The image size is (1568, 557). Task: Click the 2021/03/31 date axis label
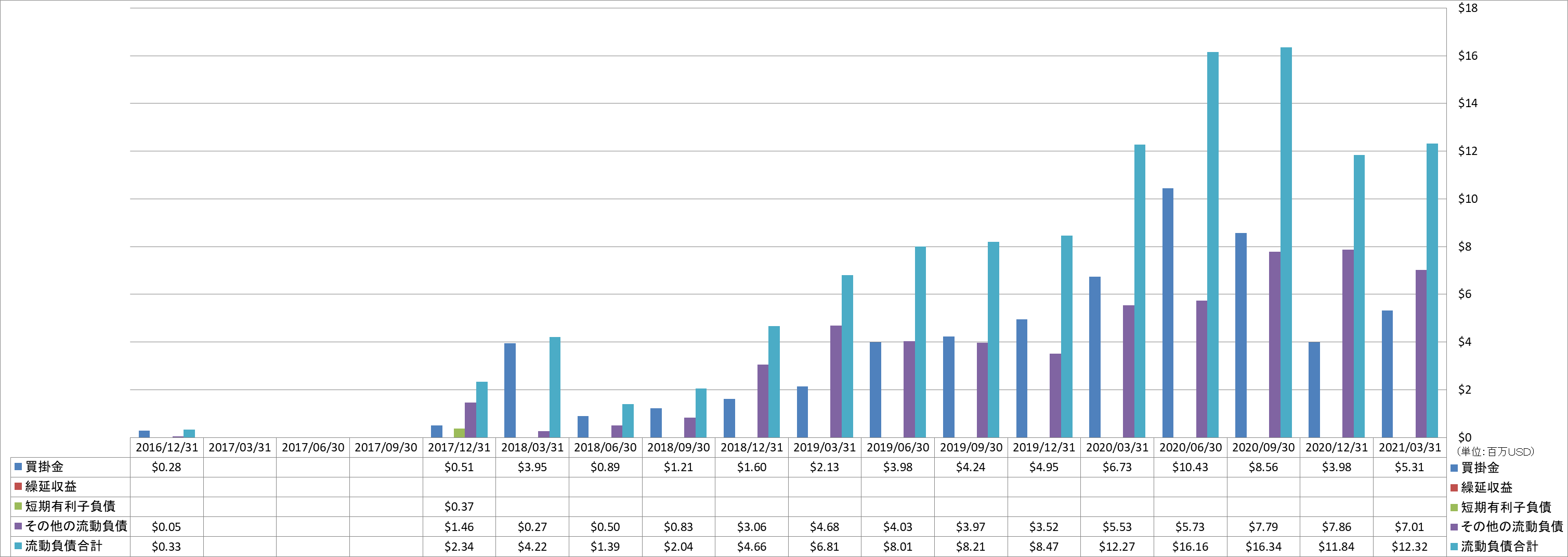pyautogui.click(x=1410, y=447)
